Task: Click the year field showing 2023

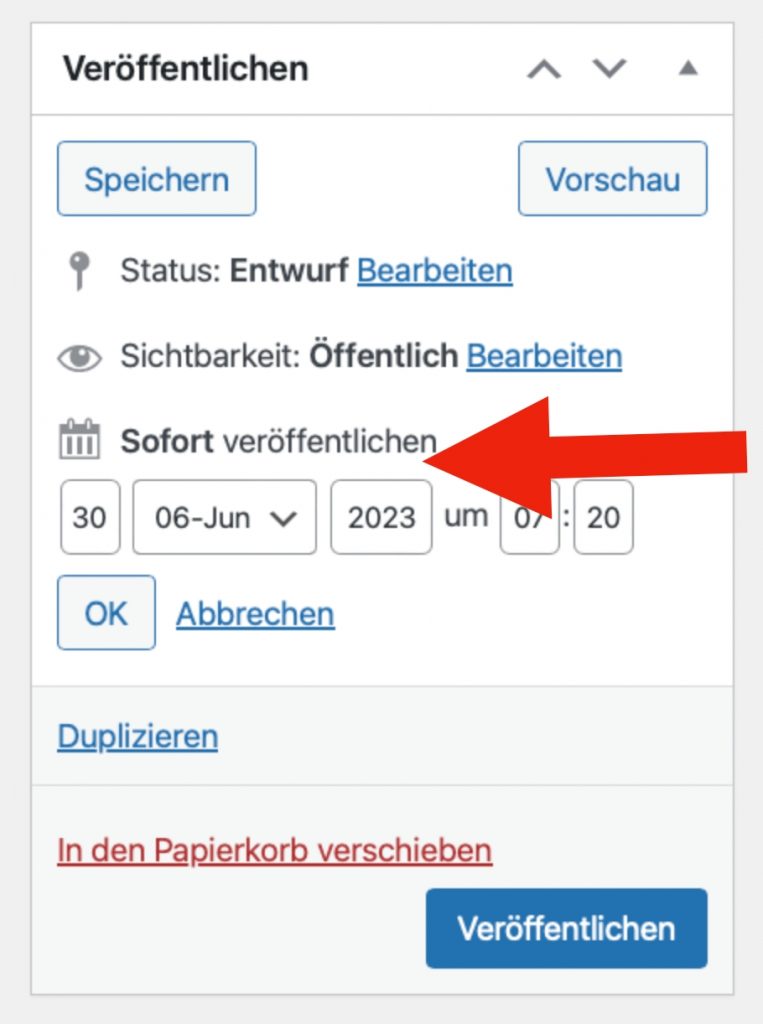Action: pyautogui.click(x=381, y=517)
